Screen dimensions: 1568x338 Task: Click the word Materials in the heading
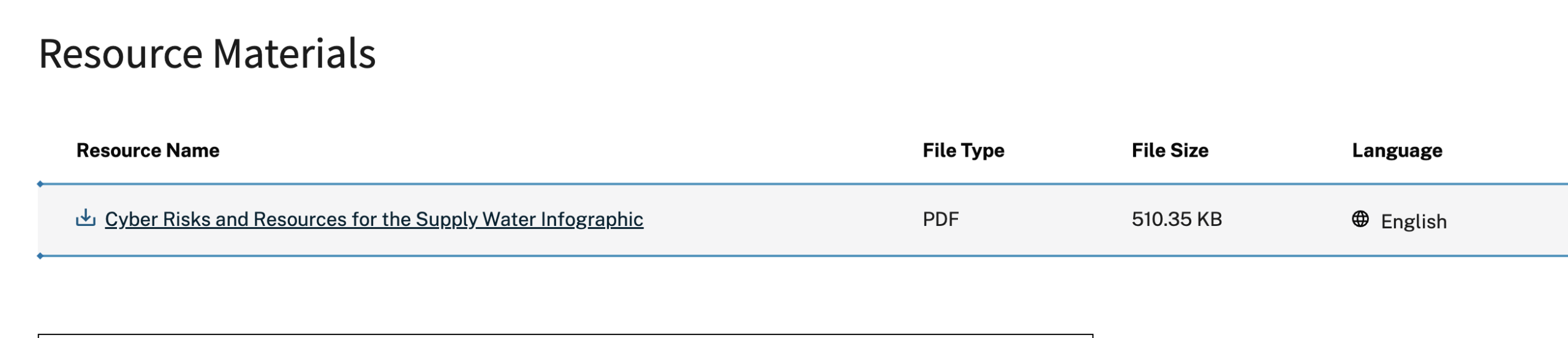click(x=294, y=54)
